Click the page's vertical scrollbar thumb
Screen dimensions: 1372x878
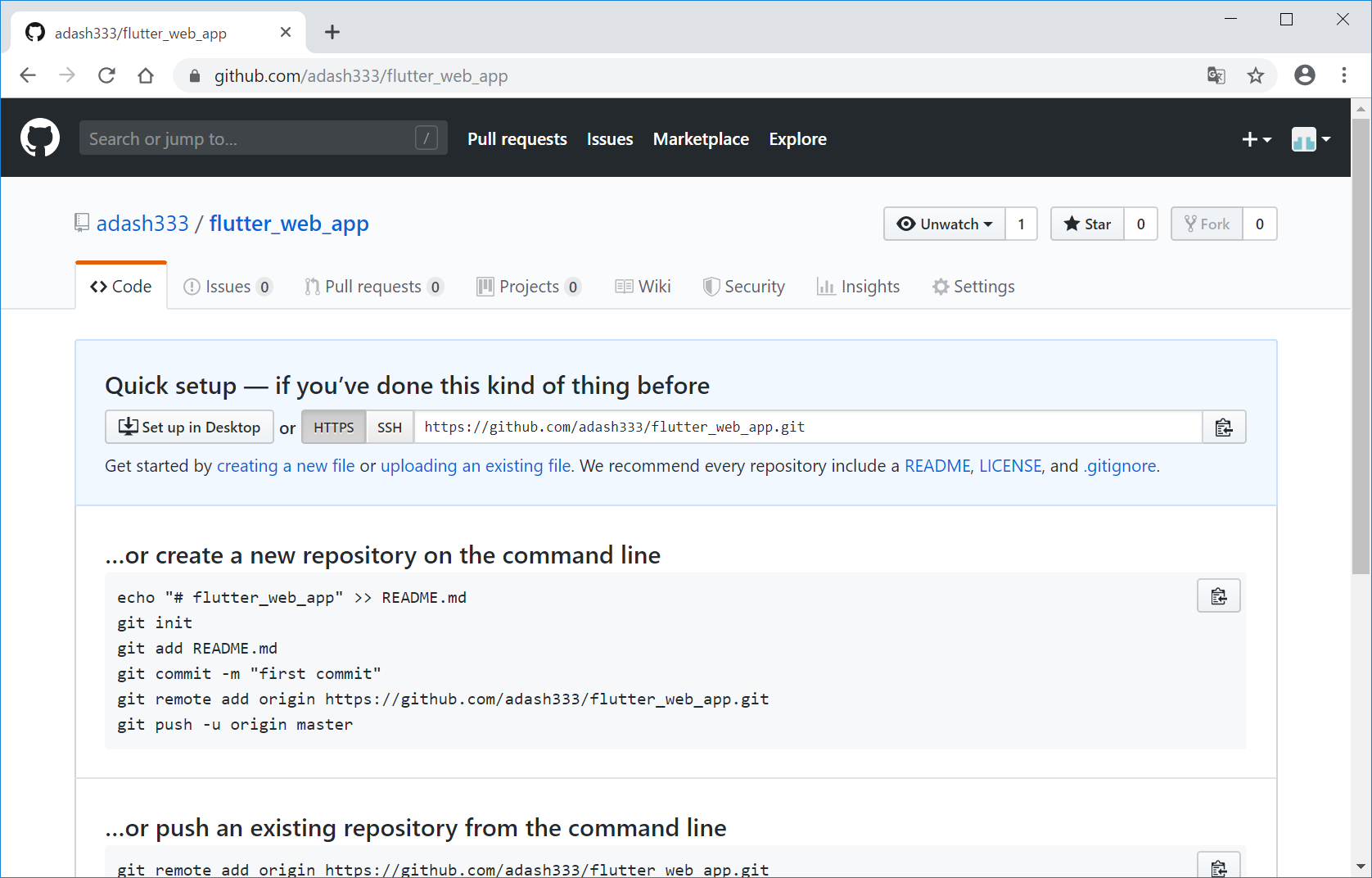pyautogui.click(x=1361, y=344)
